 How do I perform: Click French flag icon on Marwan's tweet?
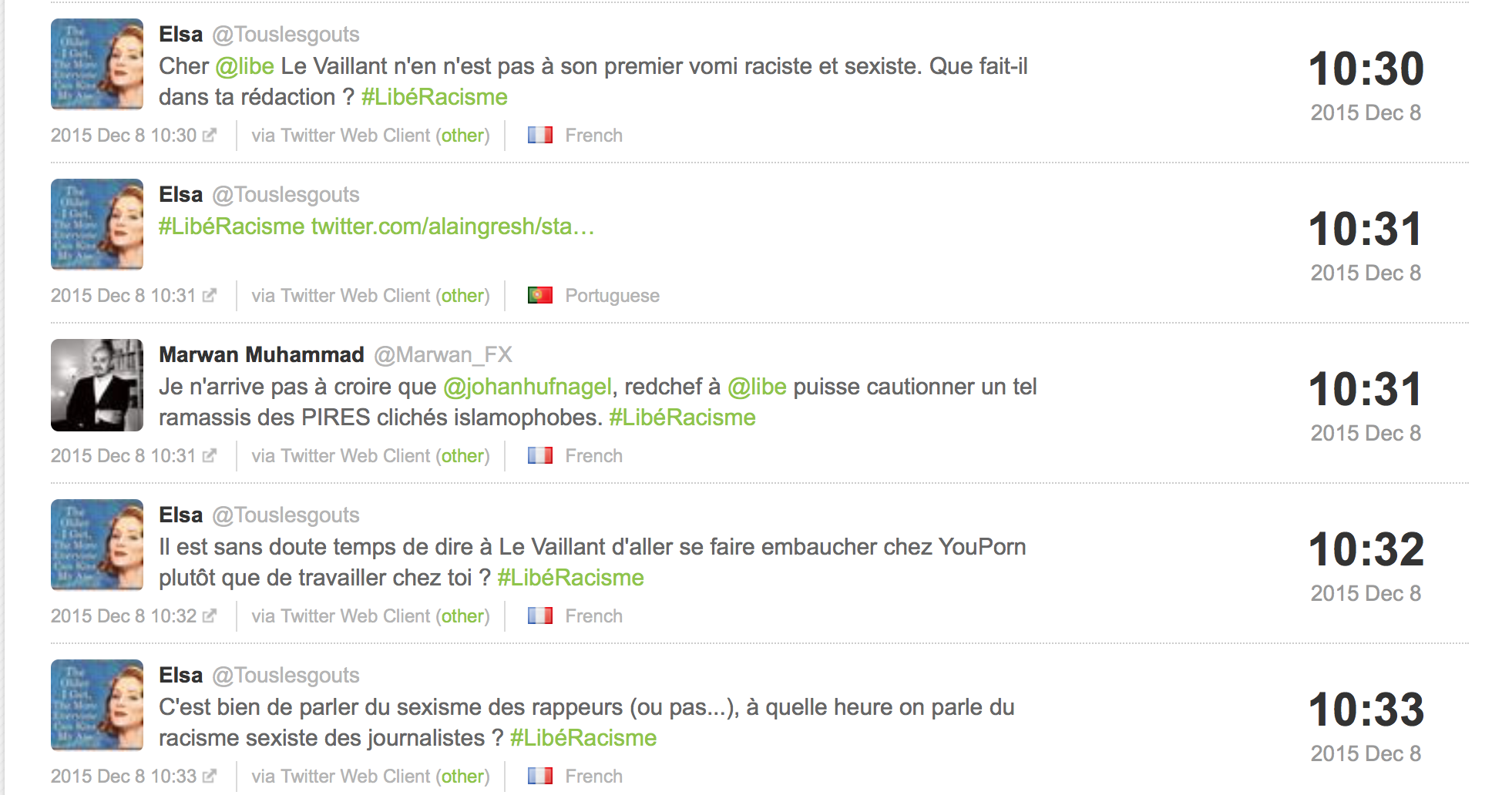540,455
